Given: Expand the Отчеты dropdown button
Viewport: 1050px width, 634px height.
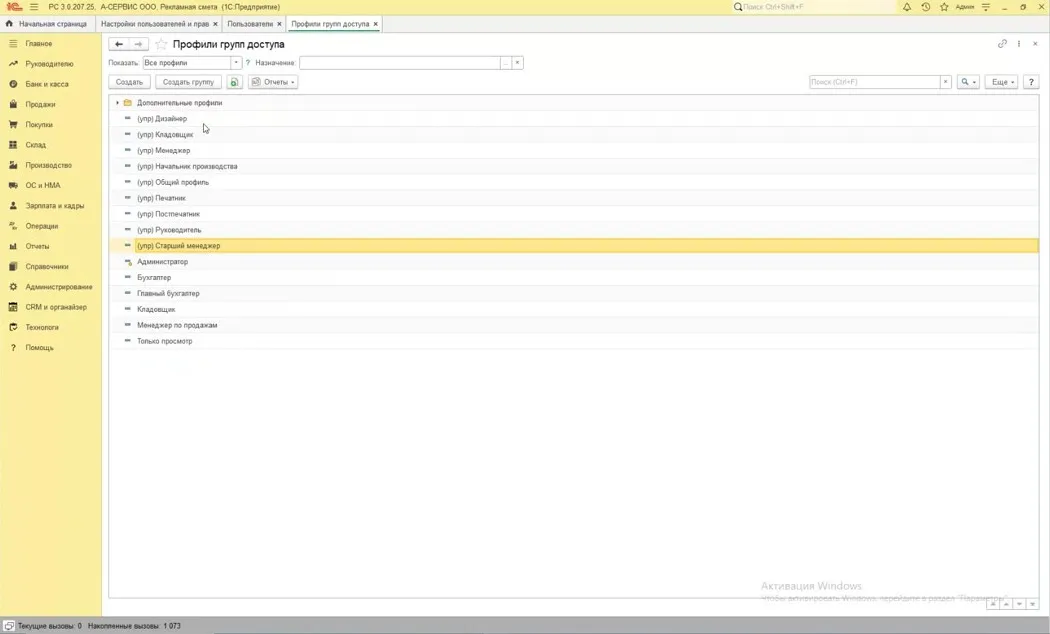Looking at the screenshot, I should 273,82.
